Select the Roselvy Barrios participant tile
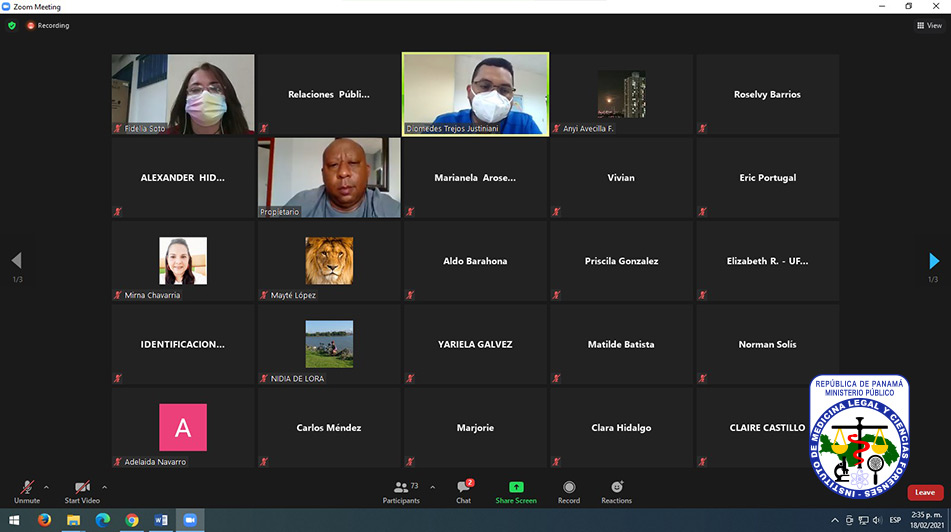This screenshot has width=951, height=532. [768, 94]
